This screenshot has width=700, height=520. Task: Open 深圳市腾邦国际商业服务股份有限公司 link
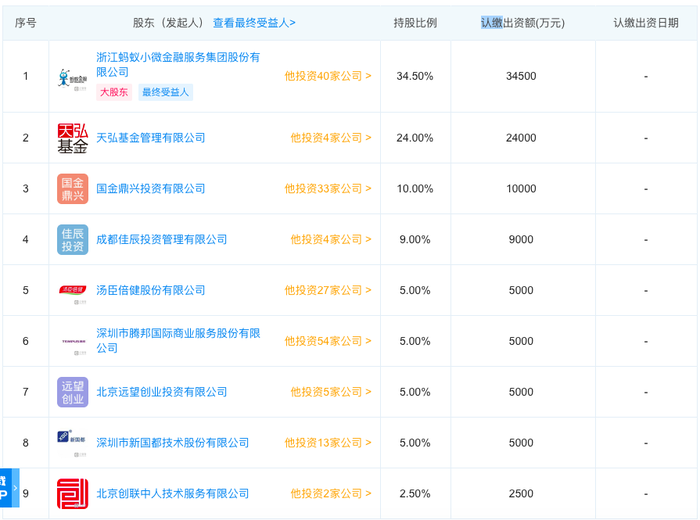pyautogui.click(x=178, y=341)
